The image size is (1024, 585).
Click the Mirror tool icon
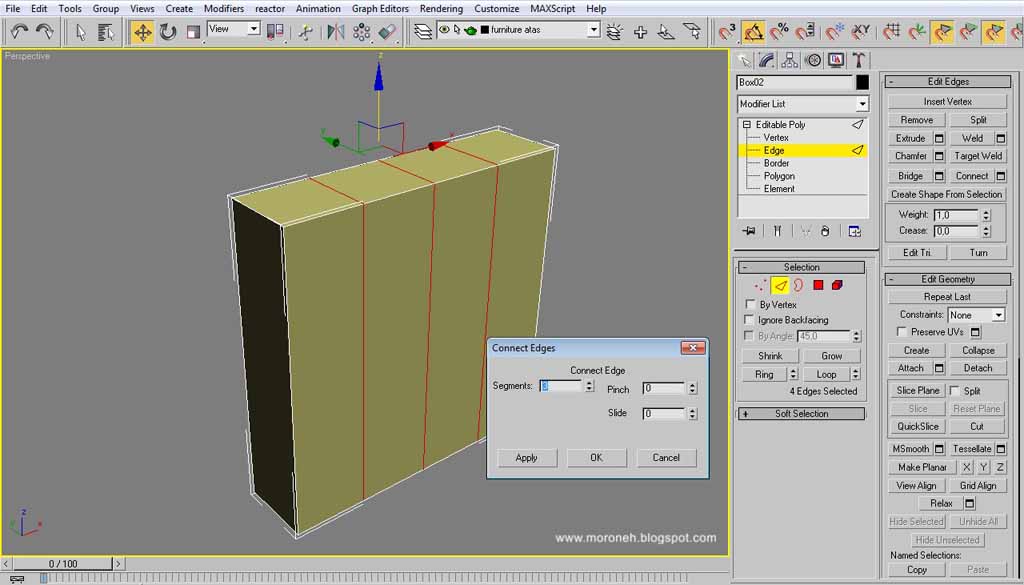pyautogui.click(x=336, y=31)
